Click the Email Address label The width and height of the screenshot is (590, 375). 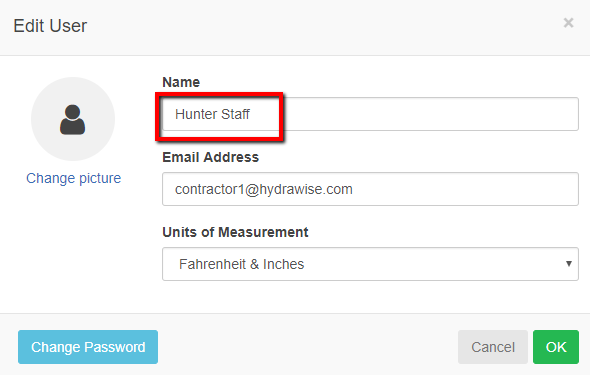click(x=210, y=157)
